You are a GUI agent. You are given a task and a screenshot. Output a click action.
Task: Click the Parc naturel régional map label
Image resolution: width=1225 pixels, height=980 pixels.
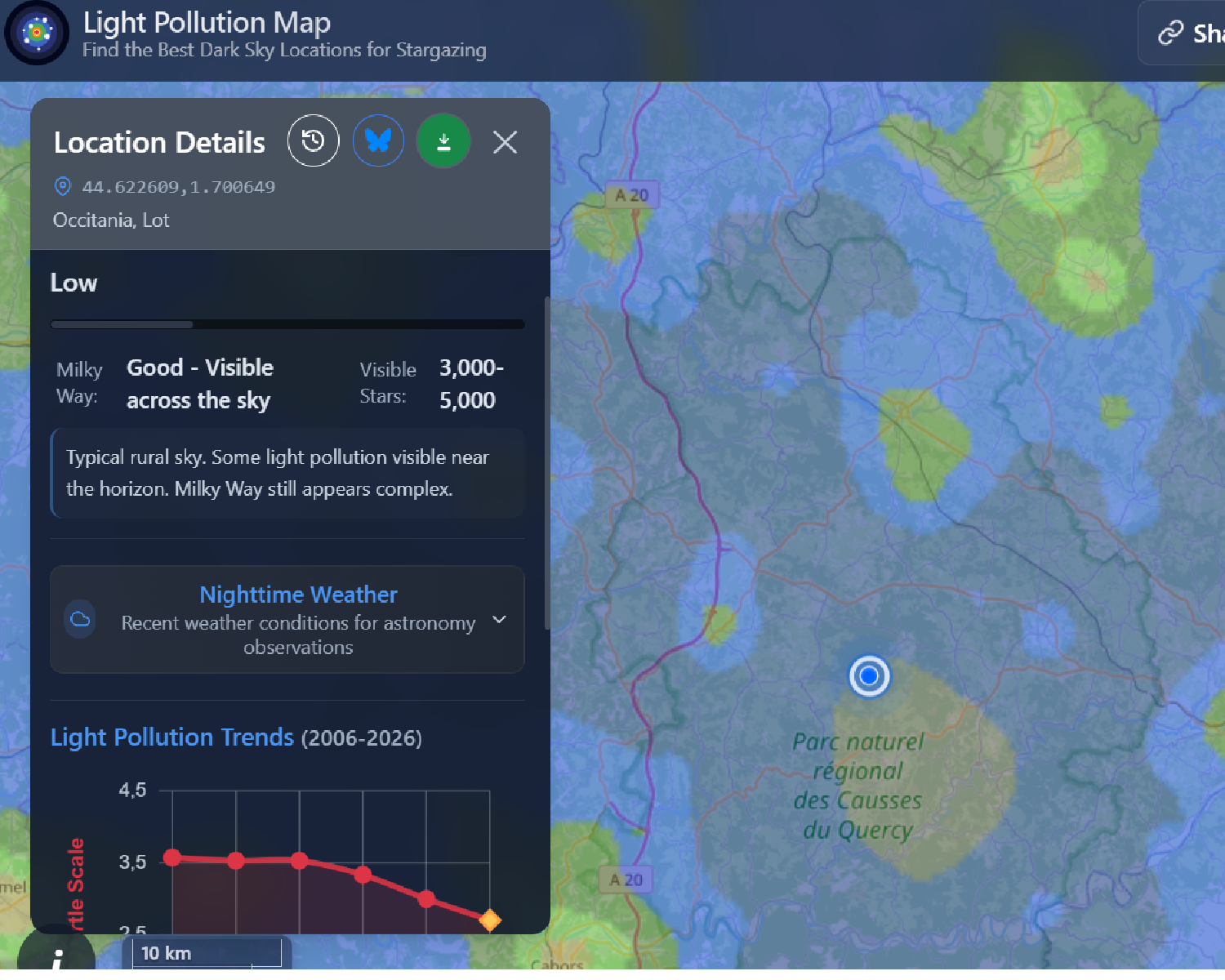[857, 786]
